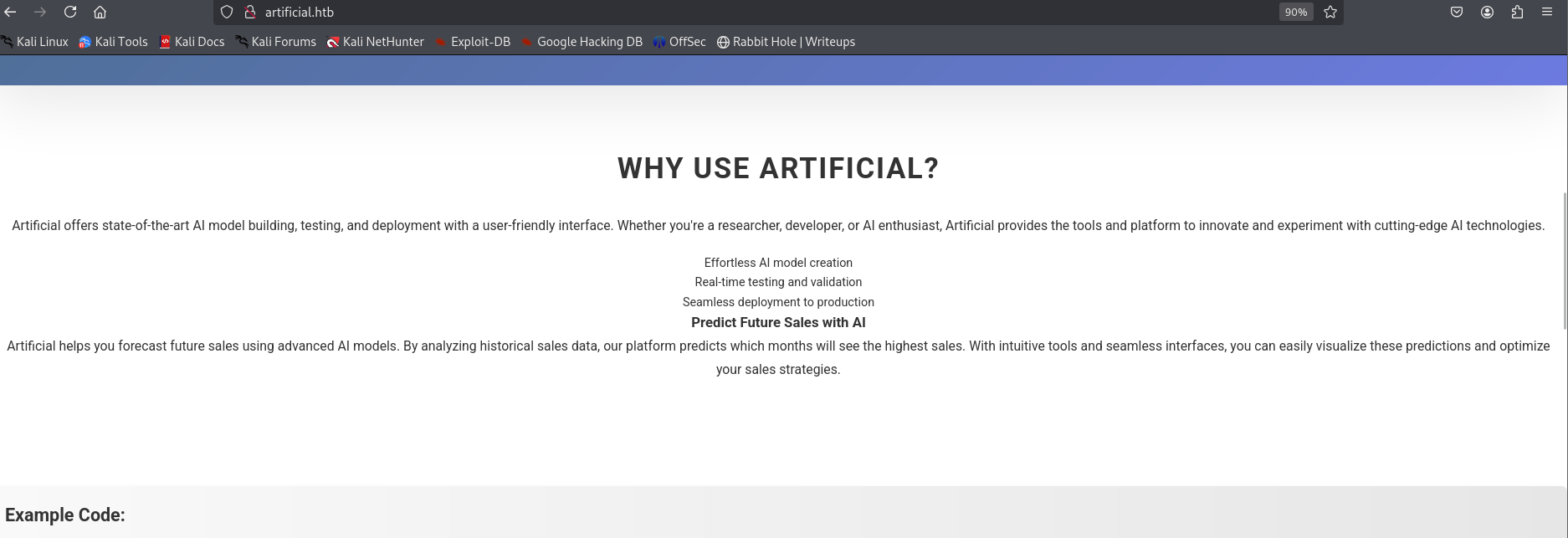The image size is (1568, 538).
Task: Open the Exploit-DB bookmark
Action: click(473, 42)
